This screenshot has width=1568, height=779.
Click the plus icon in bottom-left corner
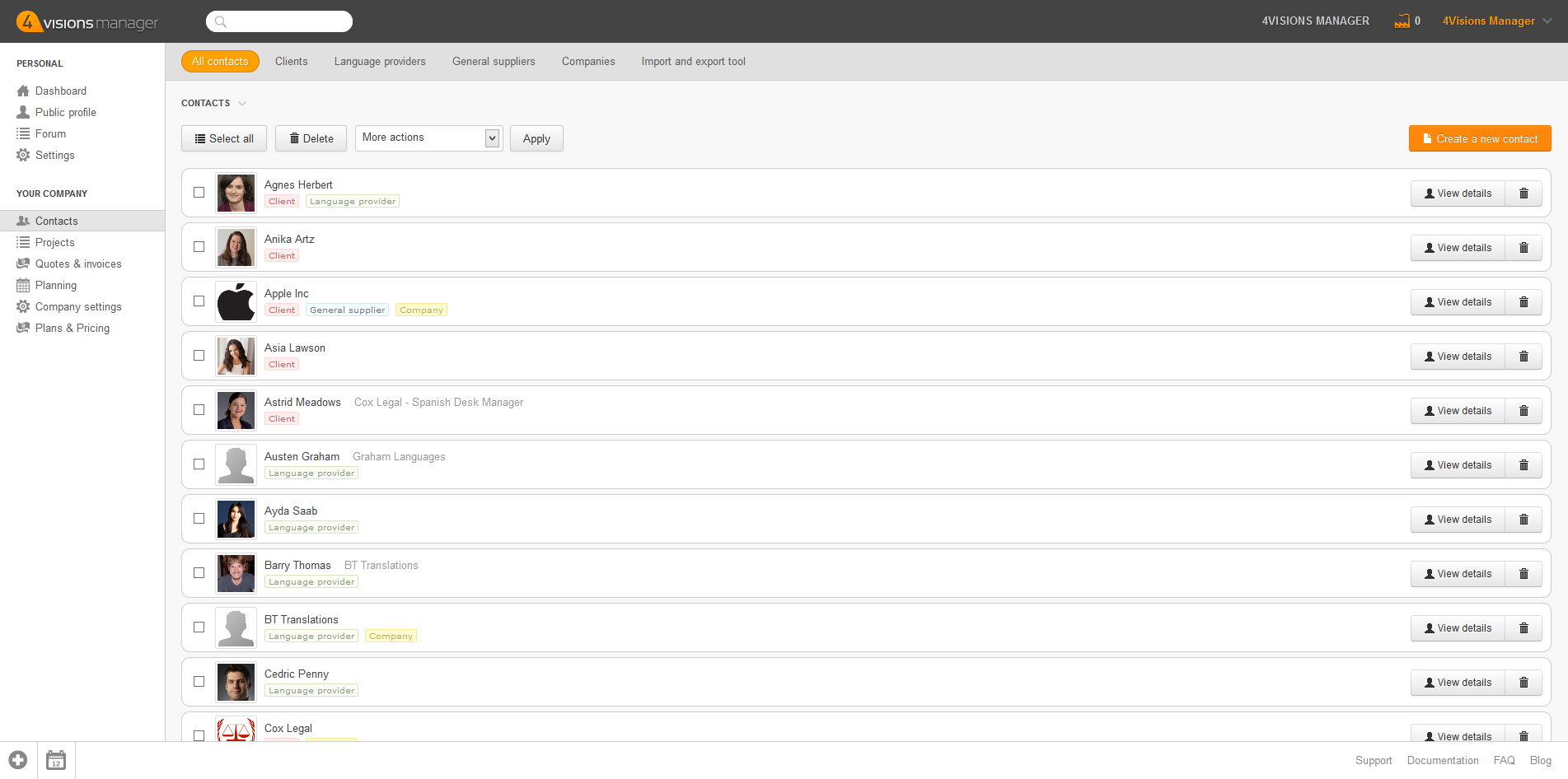click(x=18, y=760)
